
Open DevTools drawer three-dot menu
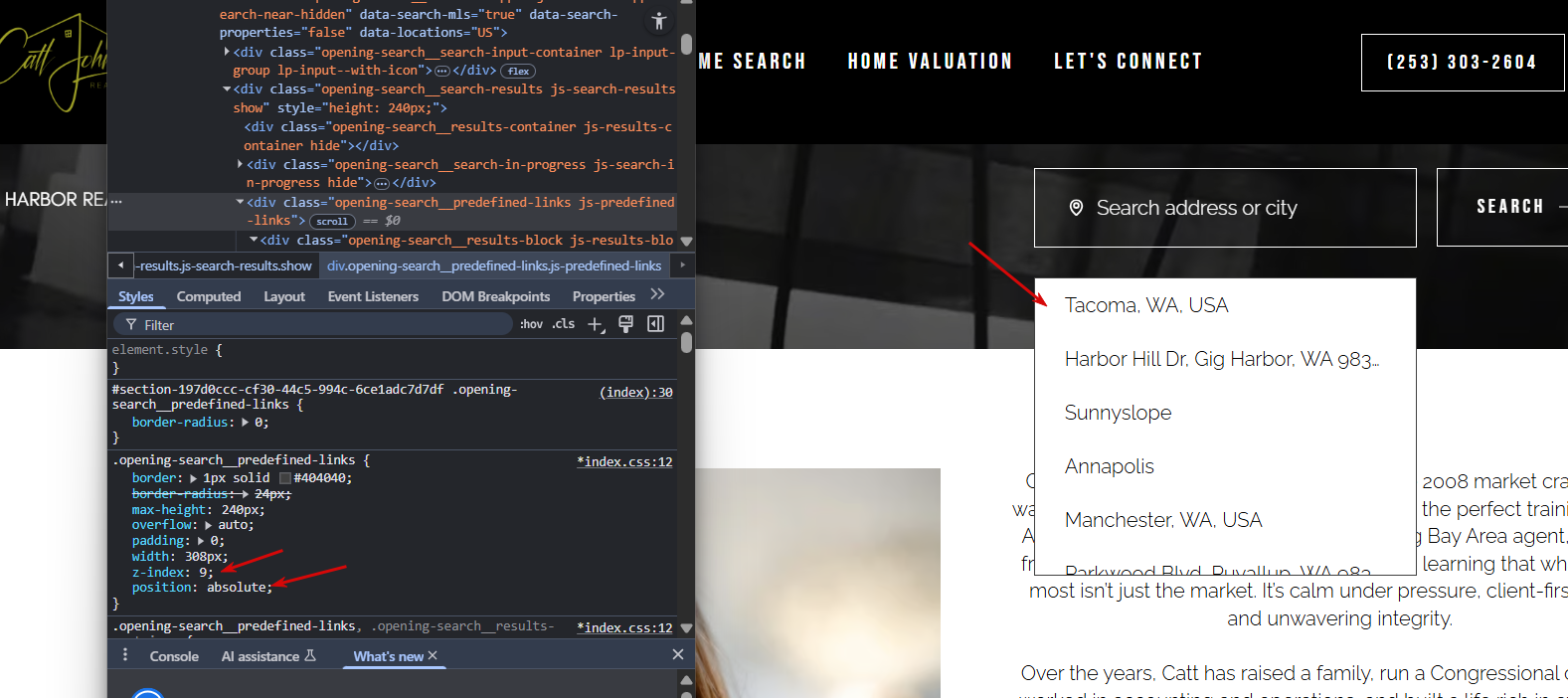click(x=125, y=655)
